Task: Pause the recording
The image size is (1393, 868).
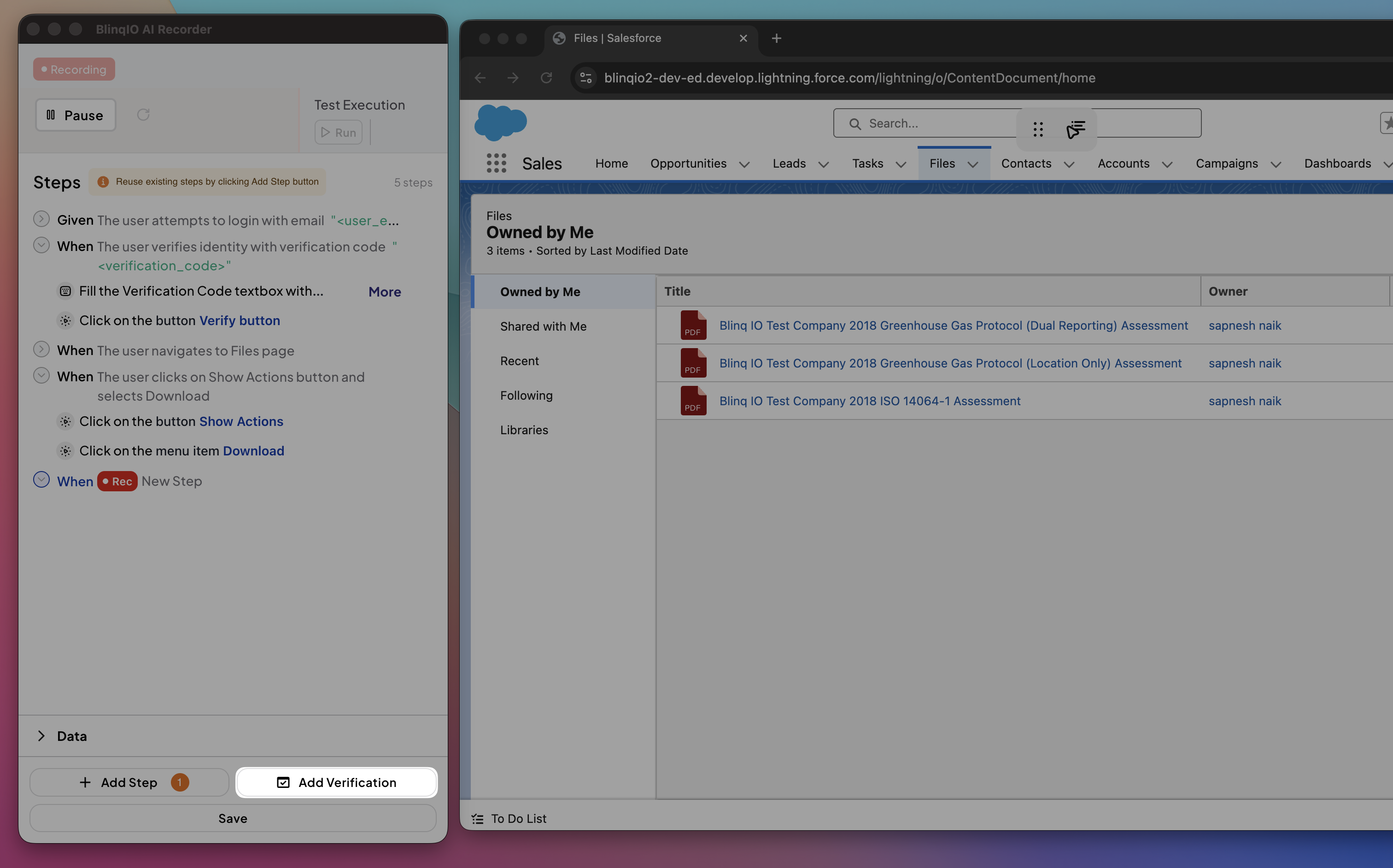Action: point(75,116)
